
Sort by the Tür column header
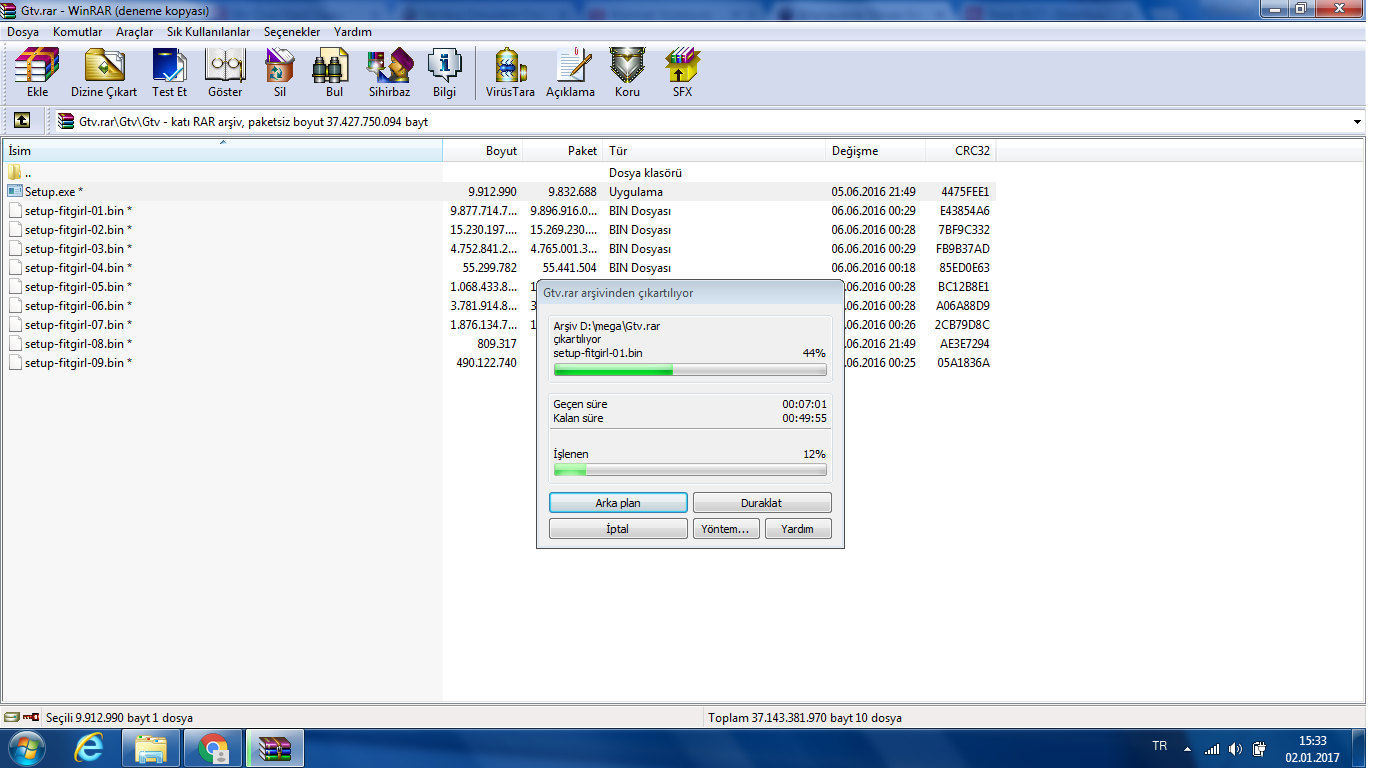tap(715, 151)
